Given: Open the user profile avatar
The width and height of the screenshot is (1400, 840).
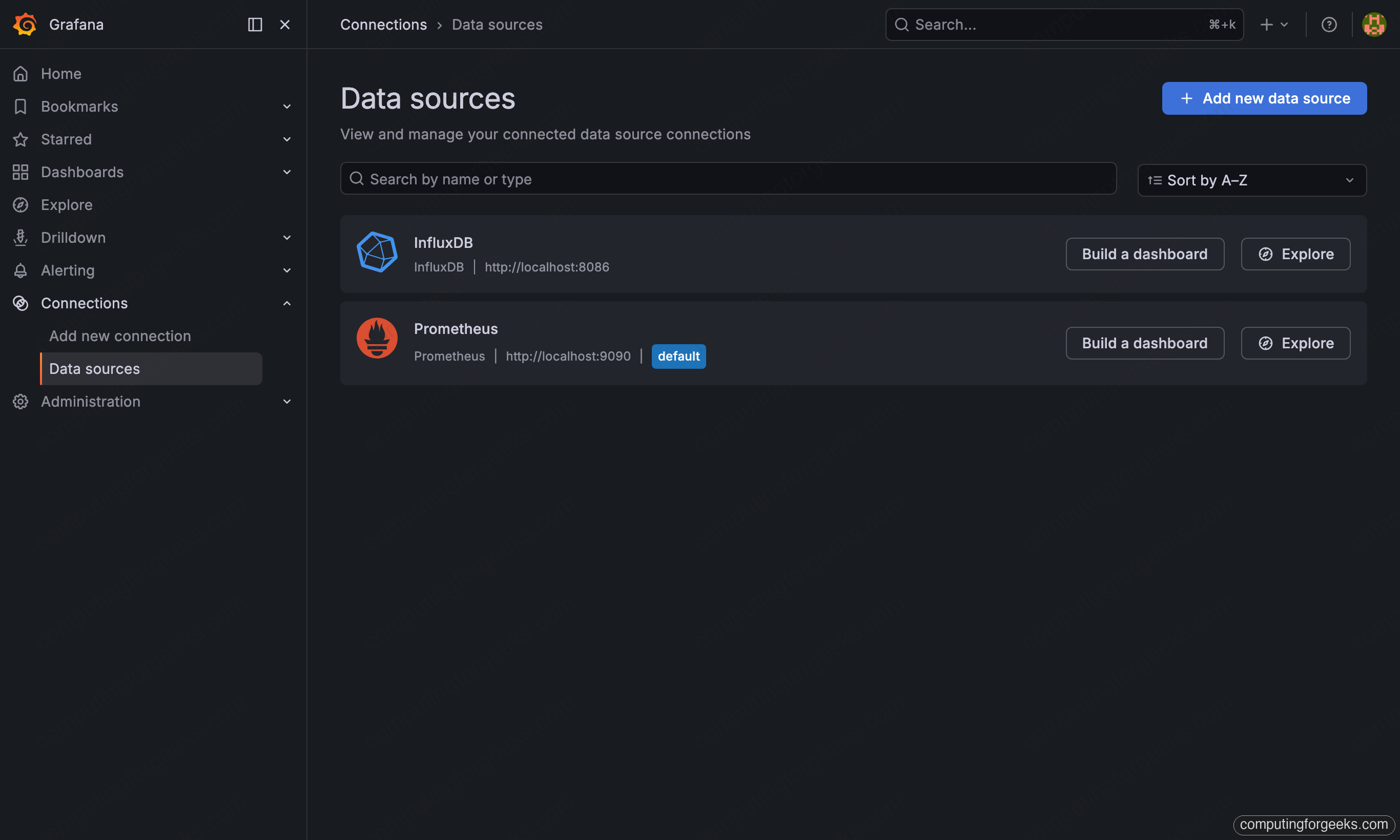Looking at the screenshot, I should [1374, 25].
